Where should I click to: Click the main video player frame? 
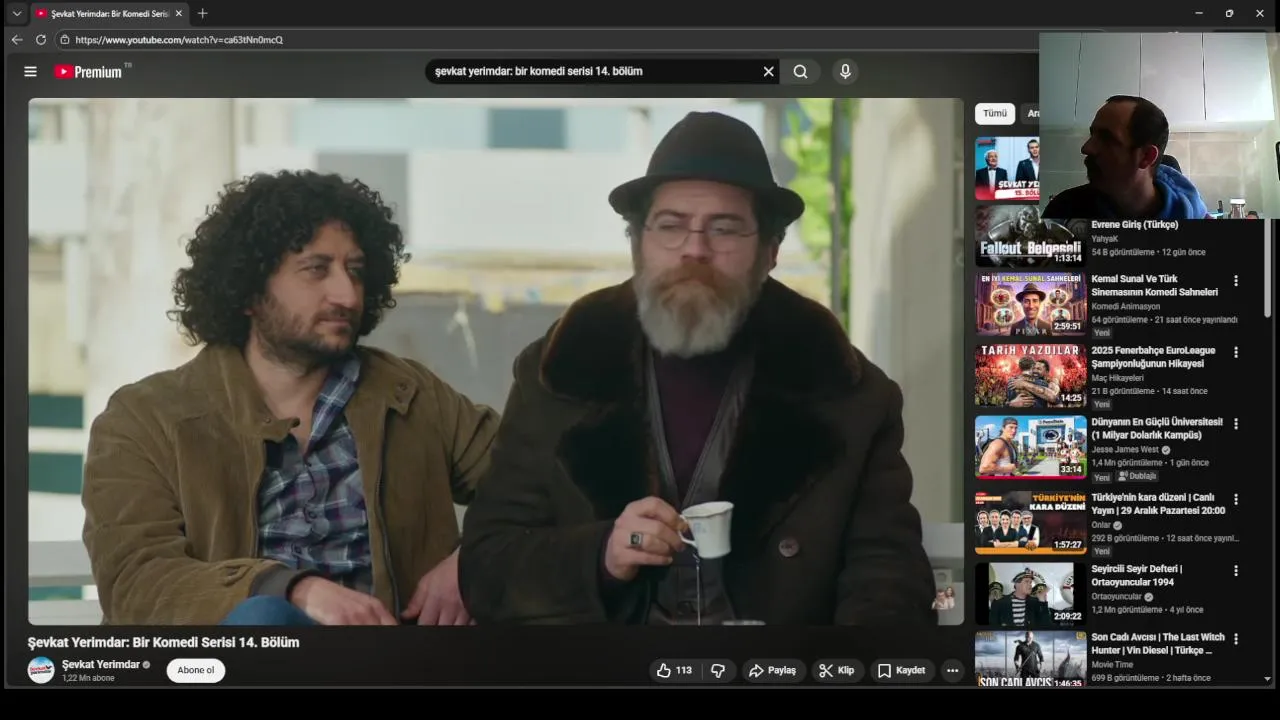496,361
